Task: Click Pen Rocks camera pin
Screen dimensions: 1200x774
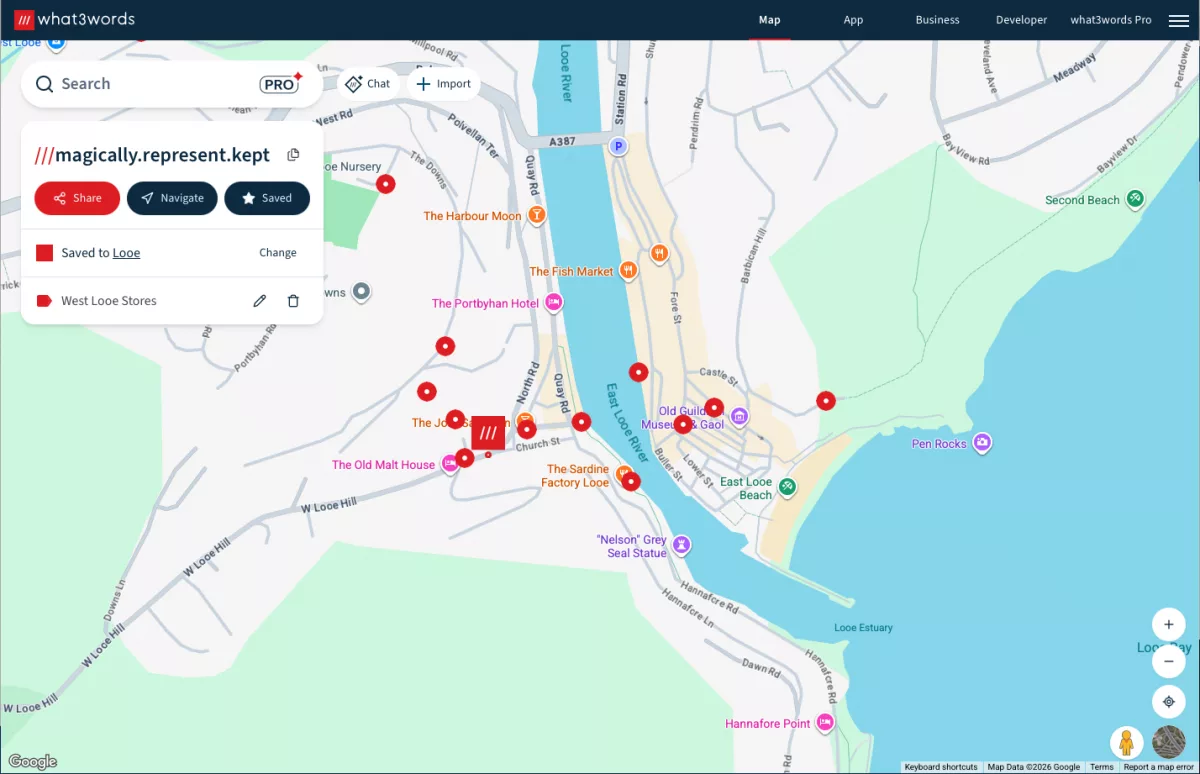Action: tap(982, 443)
